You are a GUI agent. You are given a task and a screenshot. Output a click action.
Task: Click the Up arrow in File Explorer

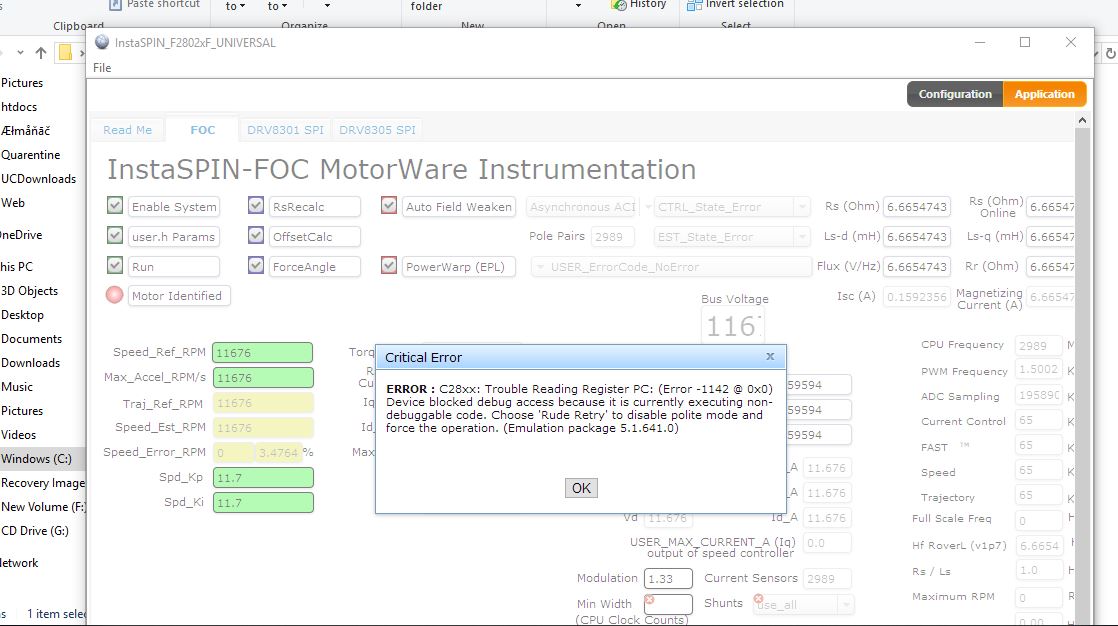41,52
